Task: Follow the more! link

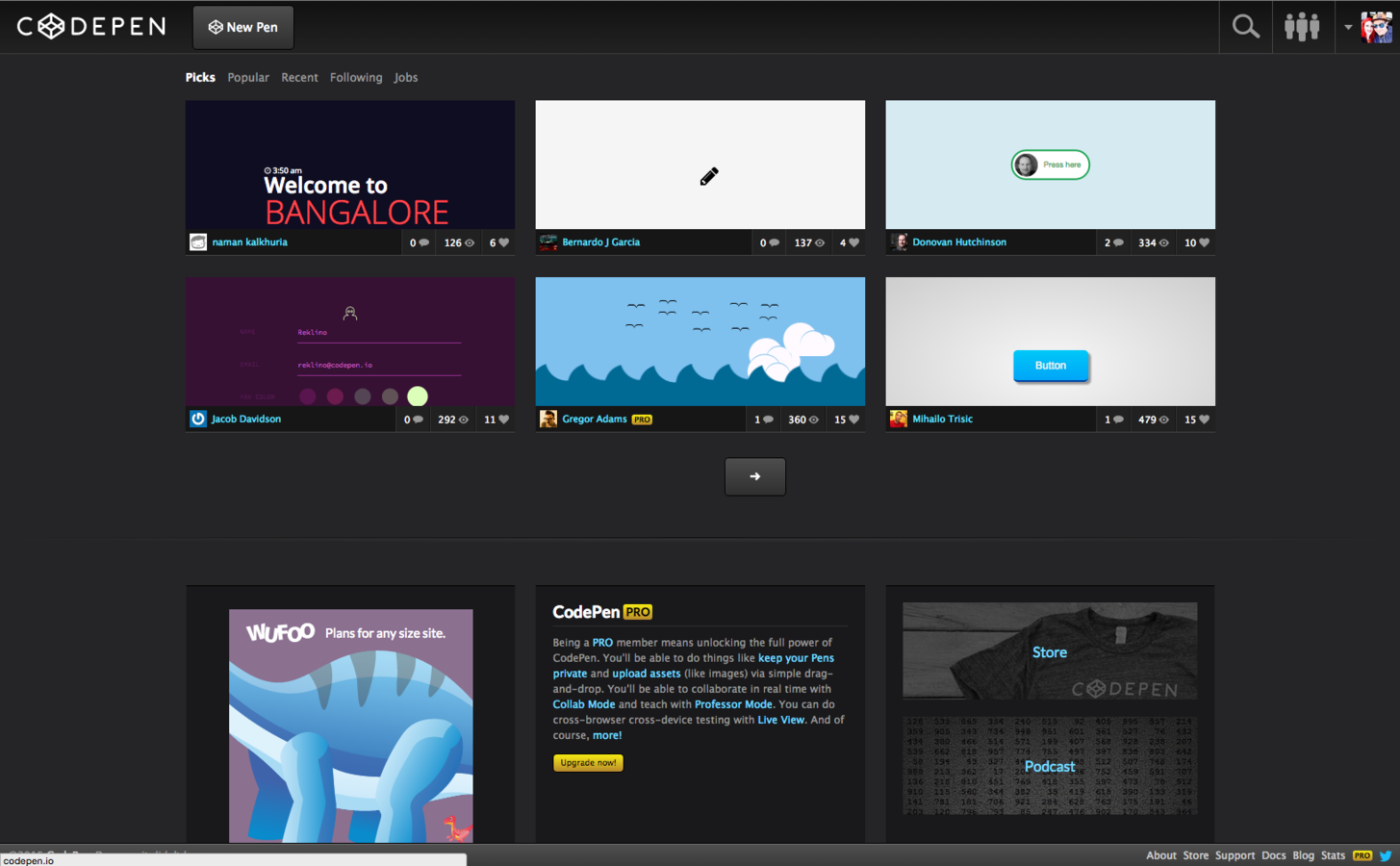Action: (607, 735)
